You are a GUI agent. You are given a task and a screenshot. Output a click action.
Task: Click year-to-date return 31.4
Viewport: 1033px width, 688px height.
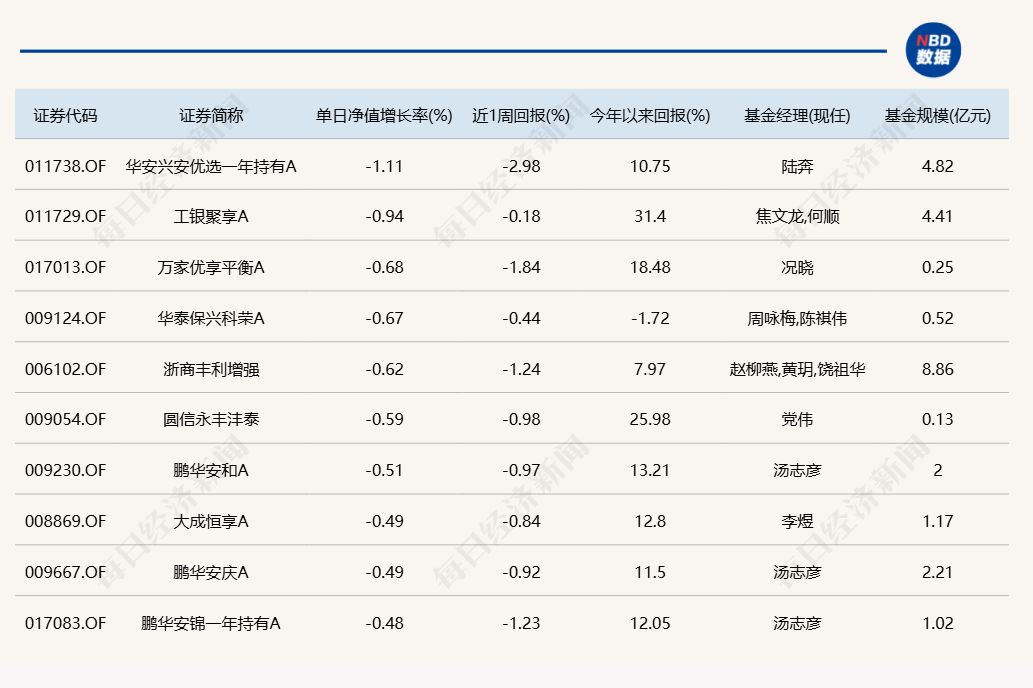[650, 216]
